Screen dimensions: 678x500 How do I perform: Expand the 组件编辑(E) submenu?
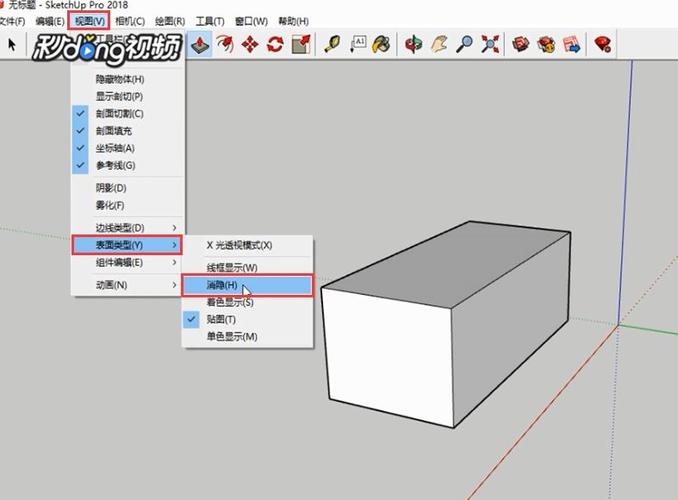pos(128,263)
